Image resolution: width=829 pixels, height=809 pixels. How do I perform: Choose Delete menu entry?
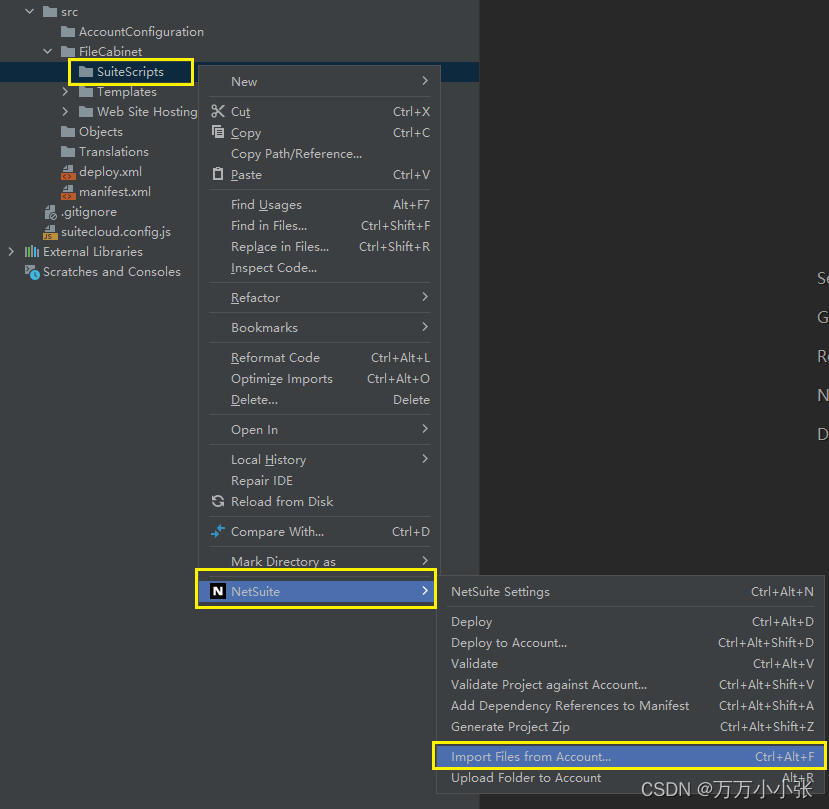[x=319, y=400]
